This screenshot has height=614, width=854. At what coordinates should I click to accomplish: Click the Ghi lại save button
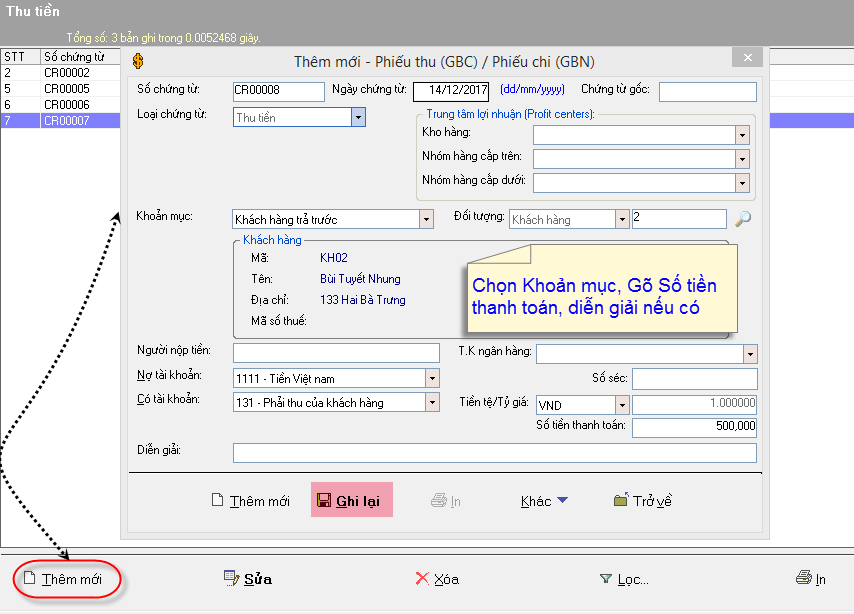click(x=351, y=501)
